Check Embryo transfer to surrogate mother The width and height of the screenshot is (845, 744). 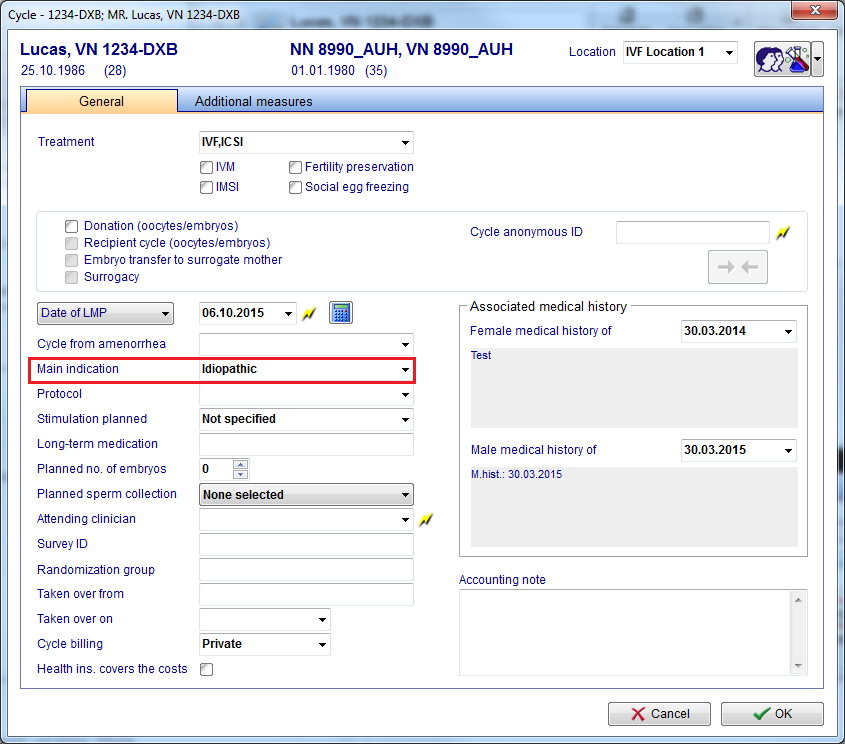pos(71,261)
